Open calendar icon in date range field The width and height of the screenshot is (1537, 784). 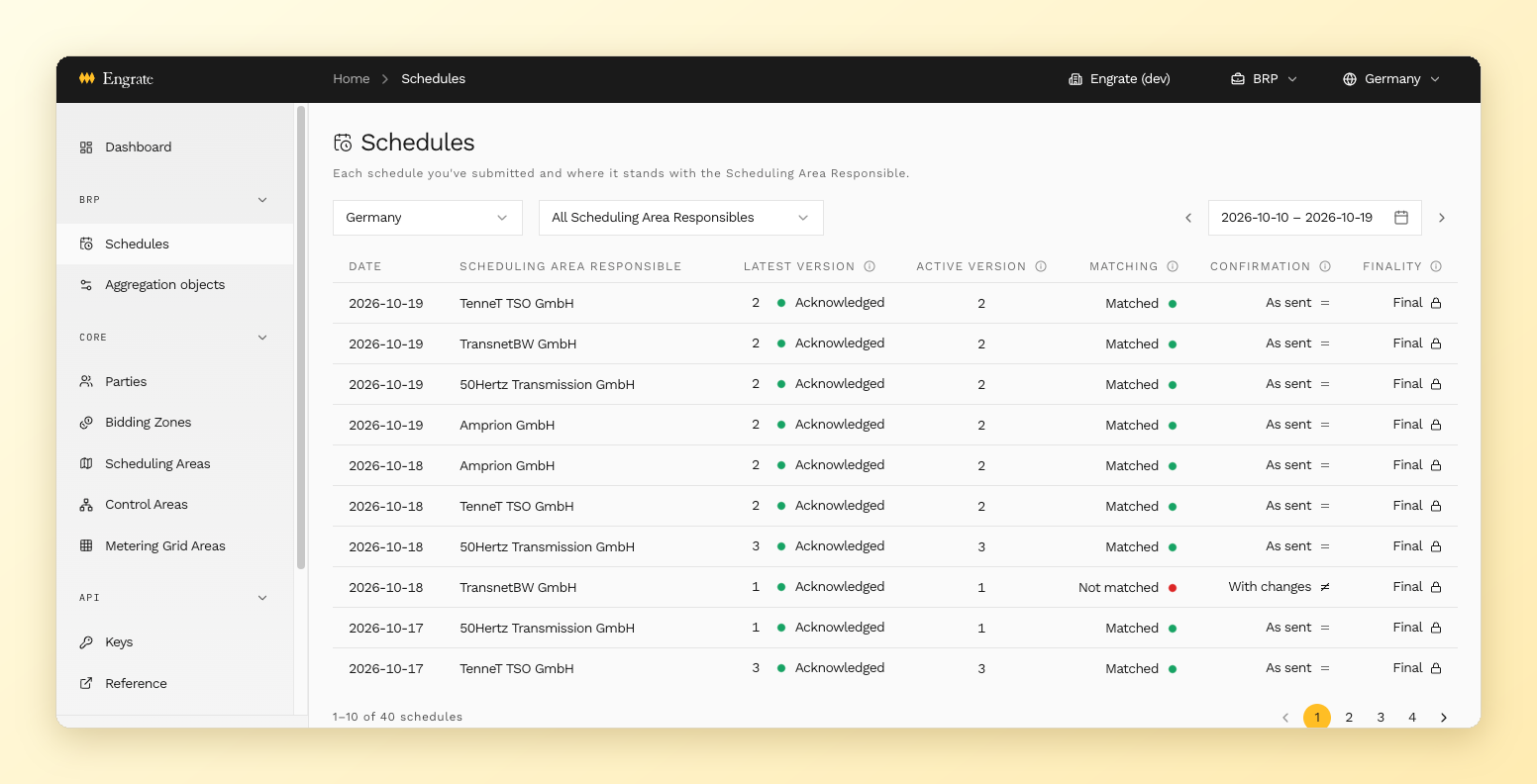coord(1401,218)
